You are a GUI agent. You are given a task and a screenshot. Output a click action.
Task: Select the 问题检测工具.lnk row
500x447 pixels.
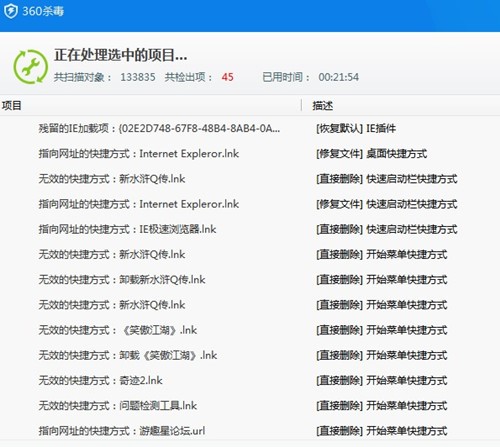[250, 406]
